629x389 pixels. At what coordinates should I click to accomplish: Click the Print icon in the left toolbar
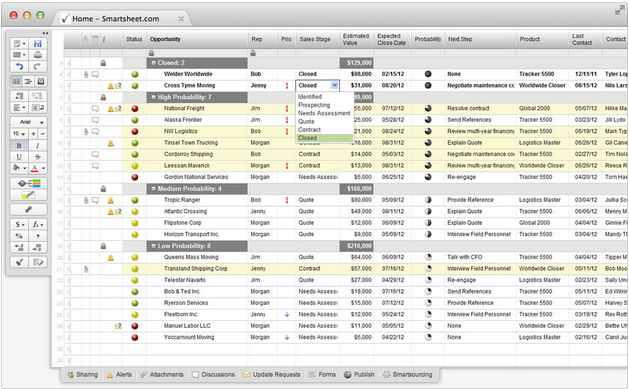38,55
